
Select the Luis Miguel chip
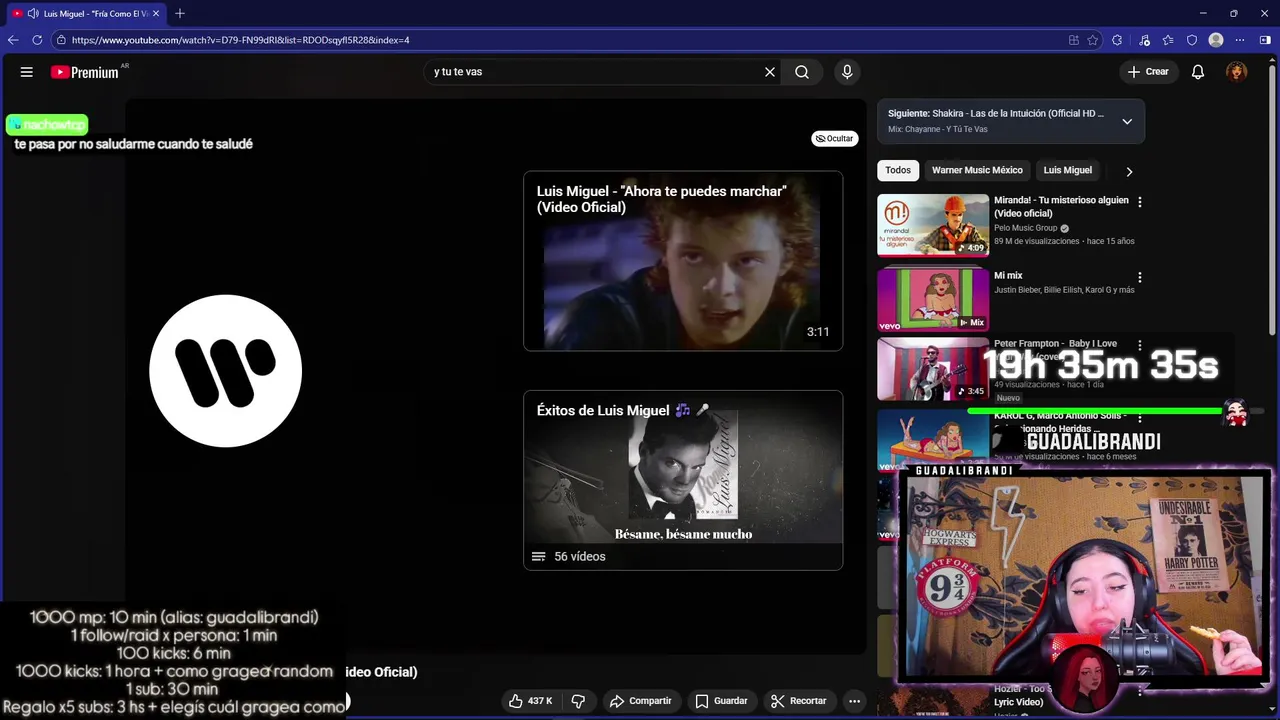coord(1067,170)
